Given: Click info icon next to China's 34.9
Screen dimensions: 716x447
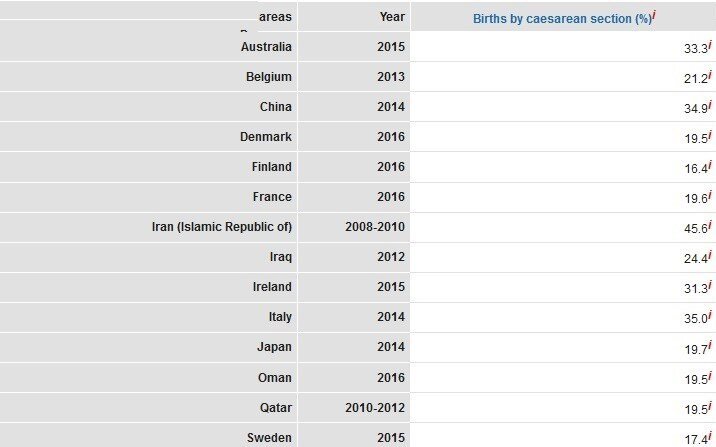Looking at the screenshot, I should tap(710, 104).
